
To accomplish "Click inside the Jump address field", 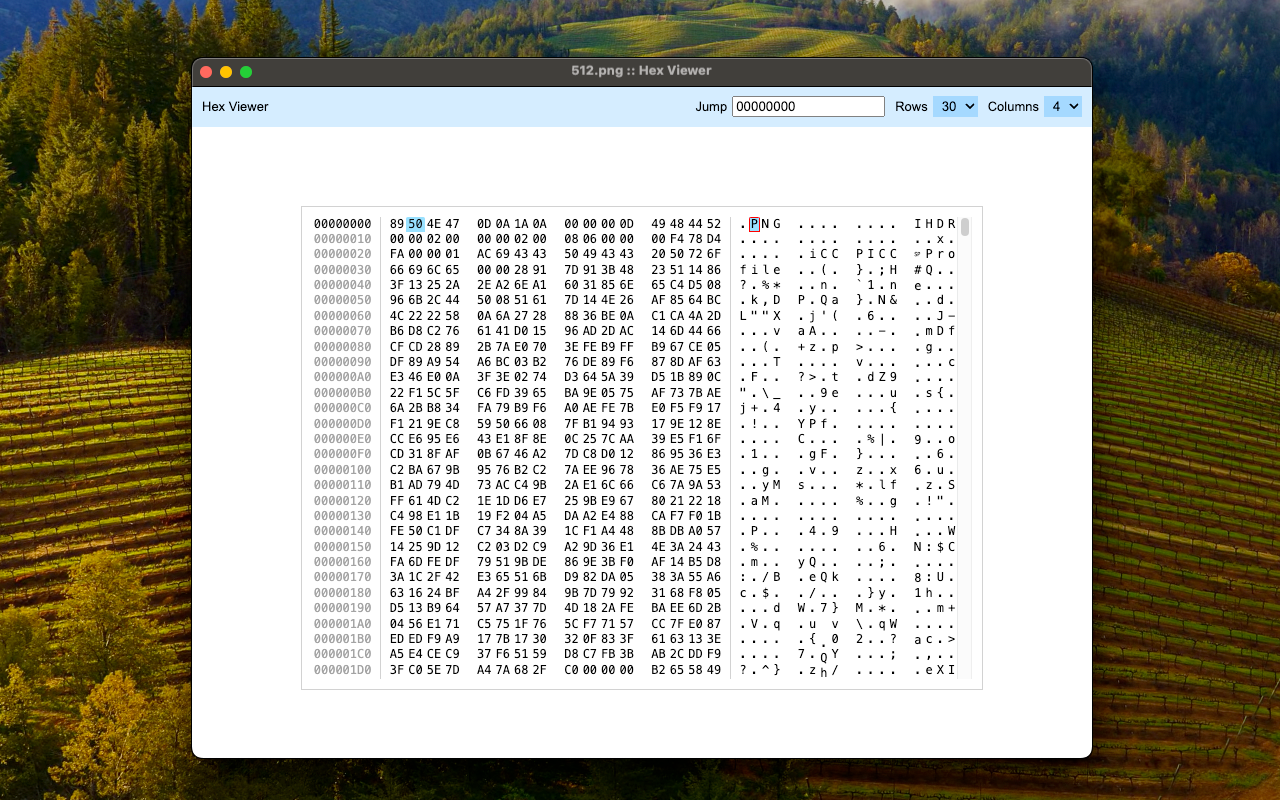I will [806, 106].
